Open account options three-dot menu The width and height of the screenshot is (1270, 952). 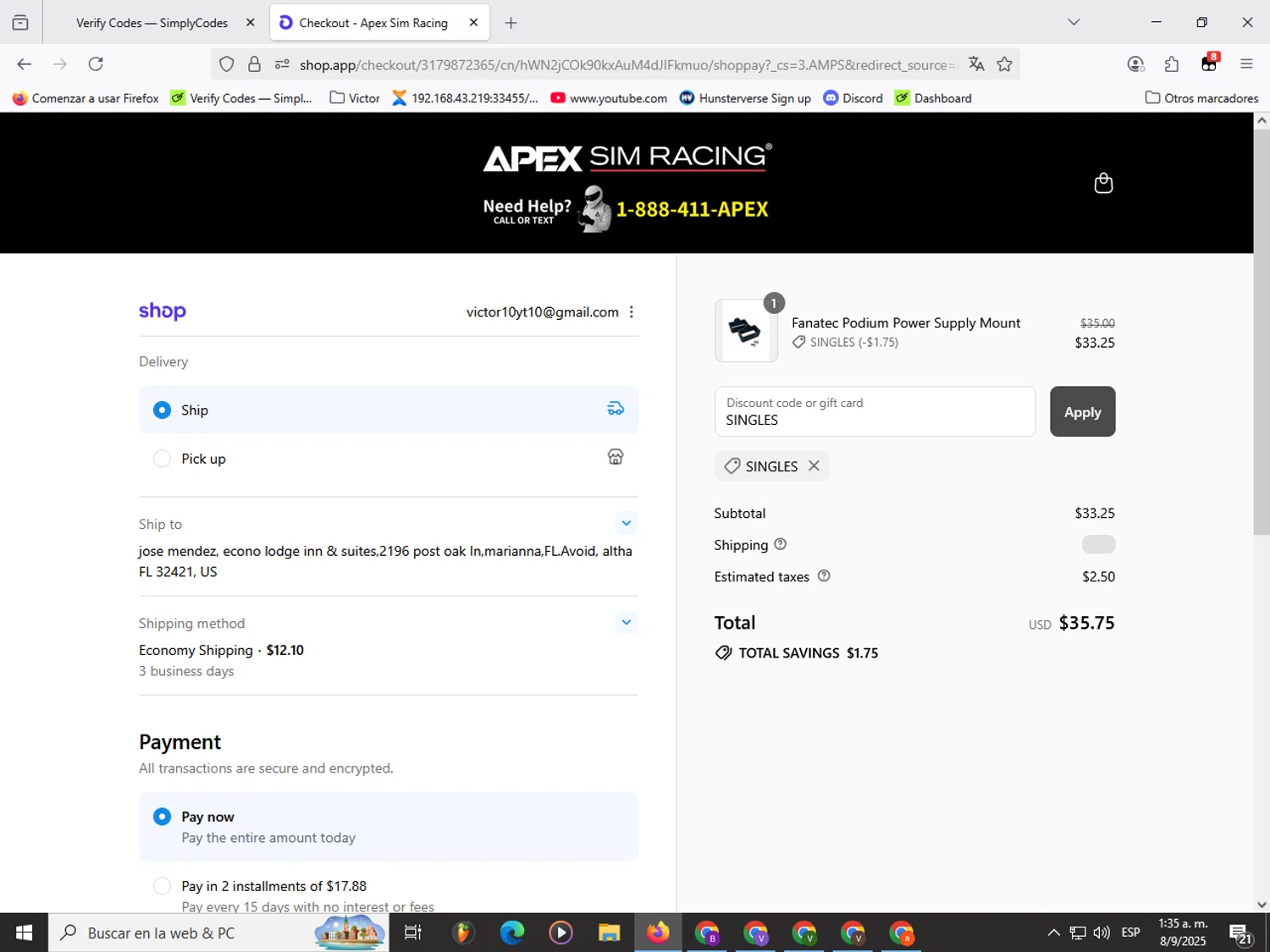pyautogui.click(x=632, y=312)
